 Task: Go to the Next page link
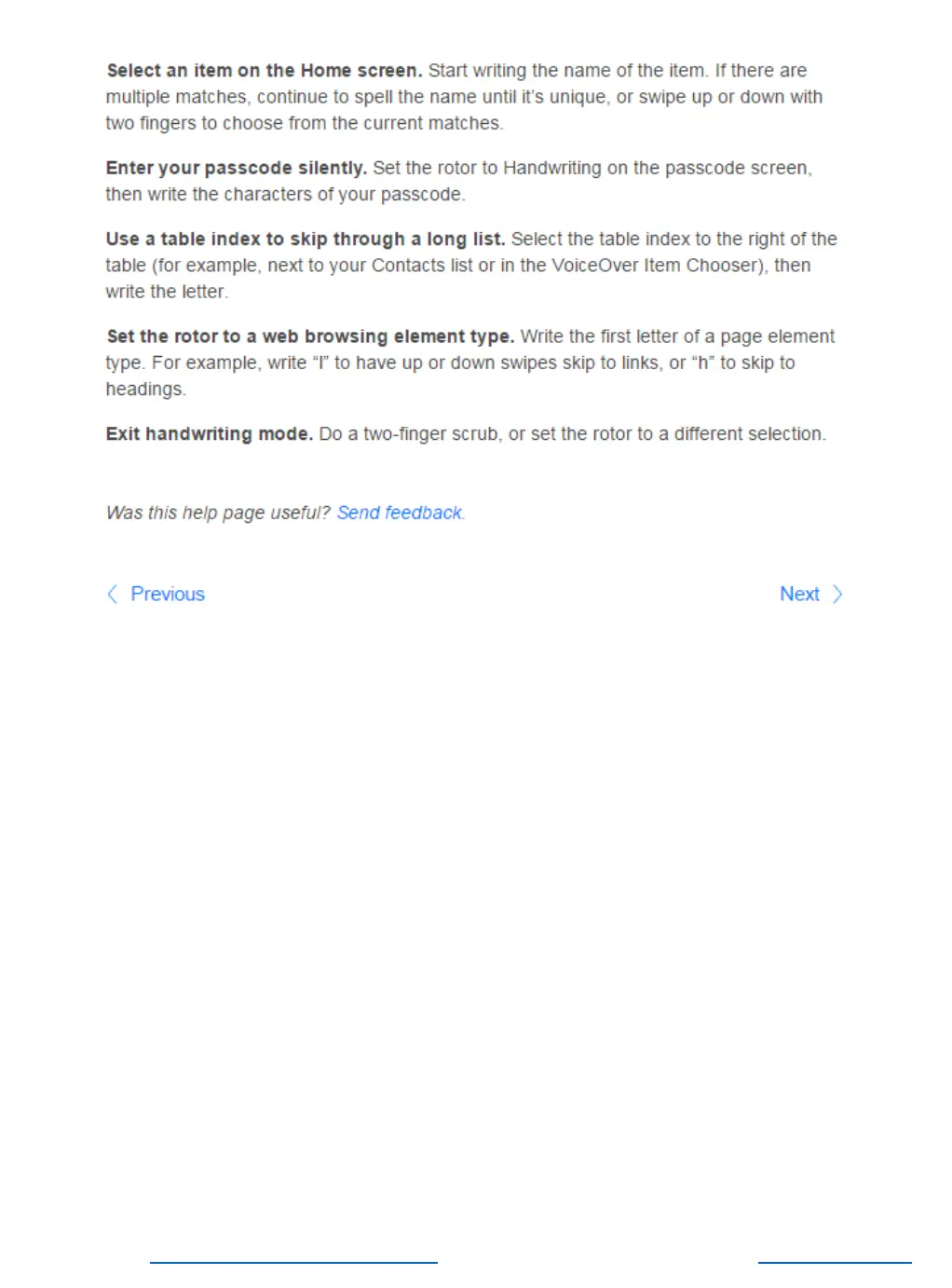pos(799,595)
